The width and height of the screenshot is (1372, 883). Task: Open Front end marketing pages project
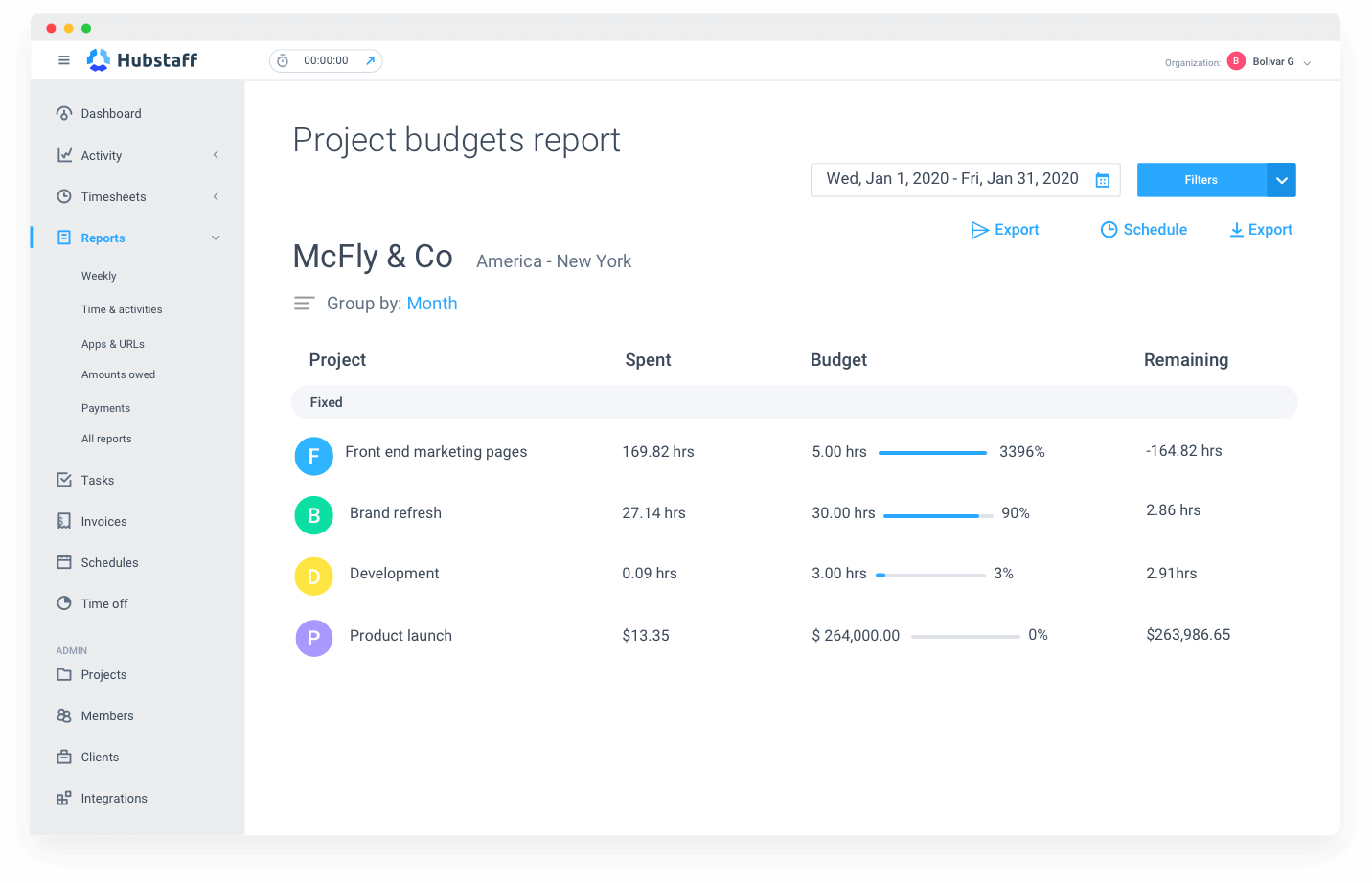[x=436, y=452]
